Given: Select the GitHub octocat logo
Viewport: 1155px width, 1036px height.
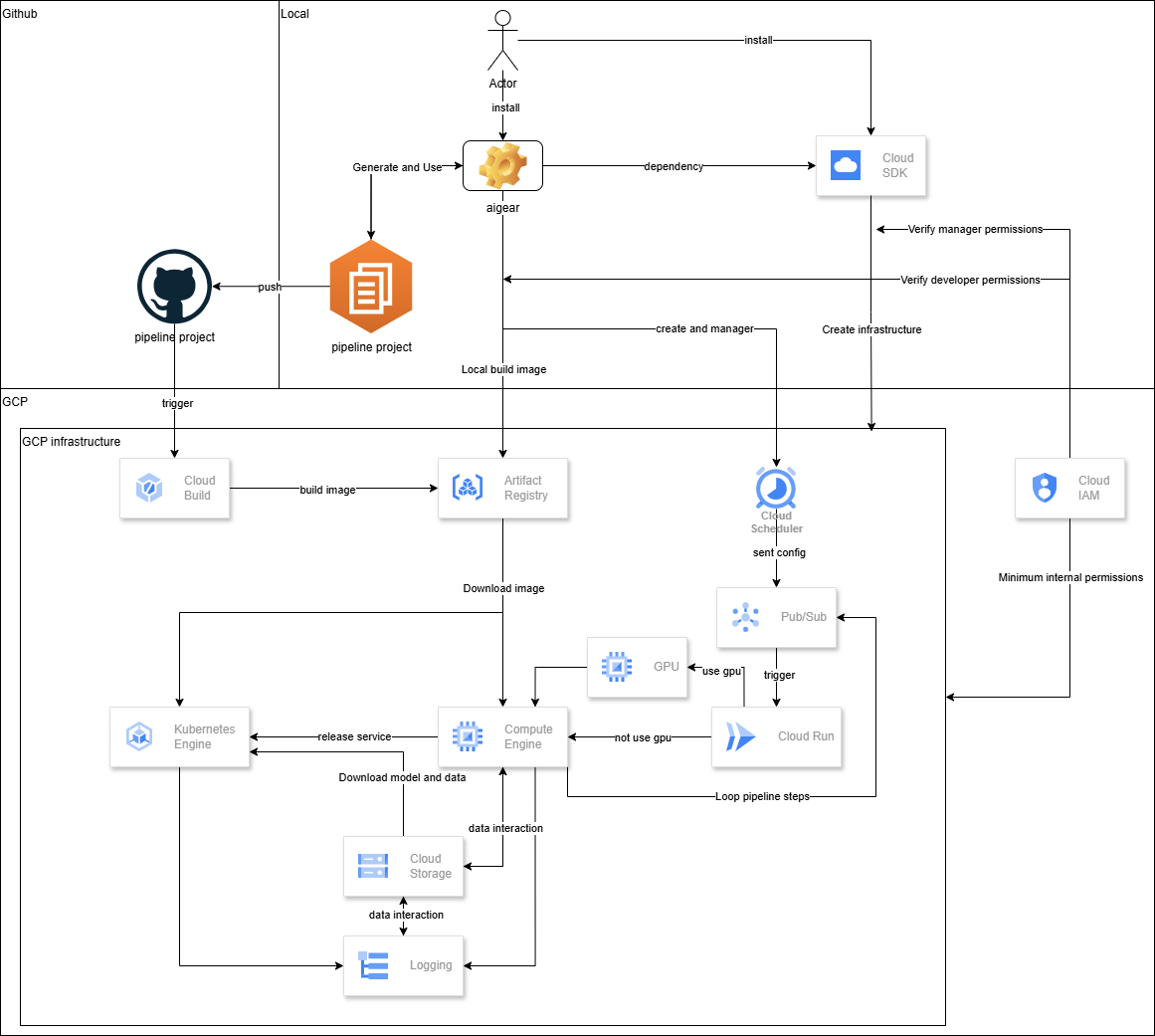Looking at the screenshot, I should tap(174, 286).
